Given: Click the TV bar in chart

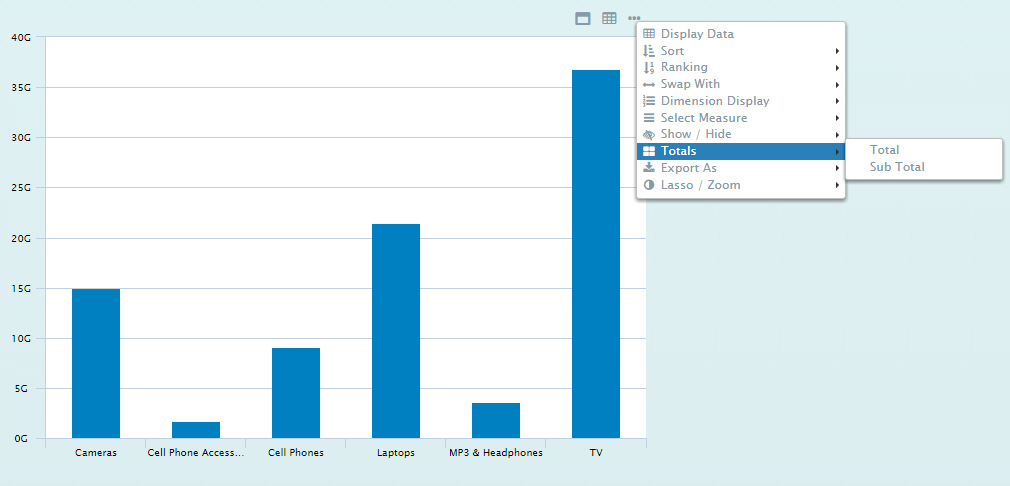Looking at the screenshot, I should tap(596, 253).
